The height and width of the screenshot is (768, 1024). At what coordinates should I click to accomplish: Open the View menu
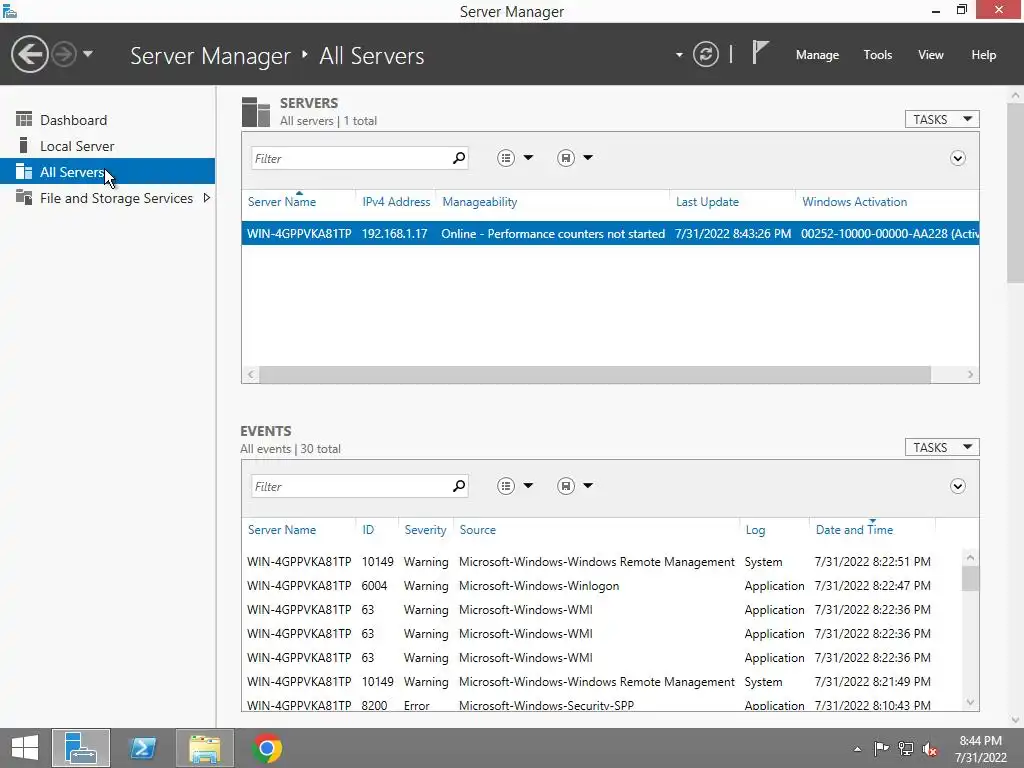coord(930,55)
